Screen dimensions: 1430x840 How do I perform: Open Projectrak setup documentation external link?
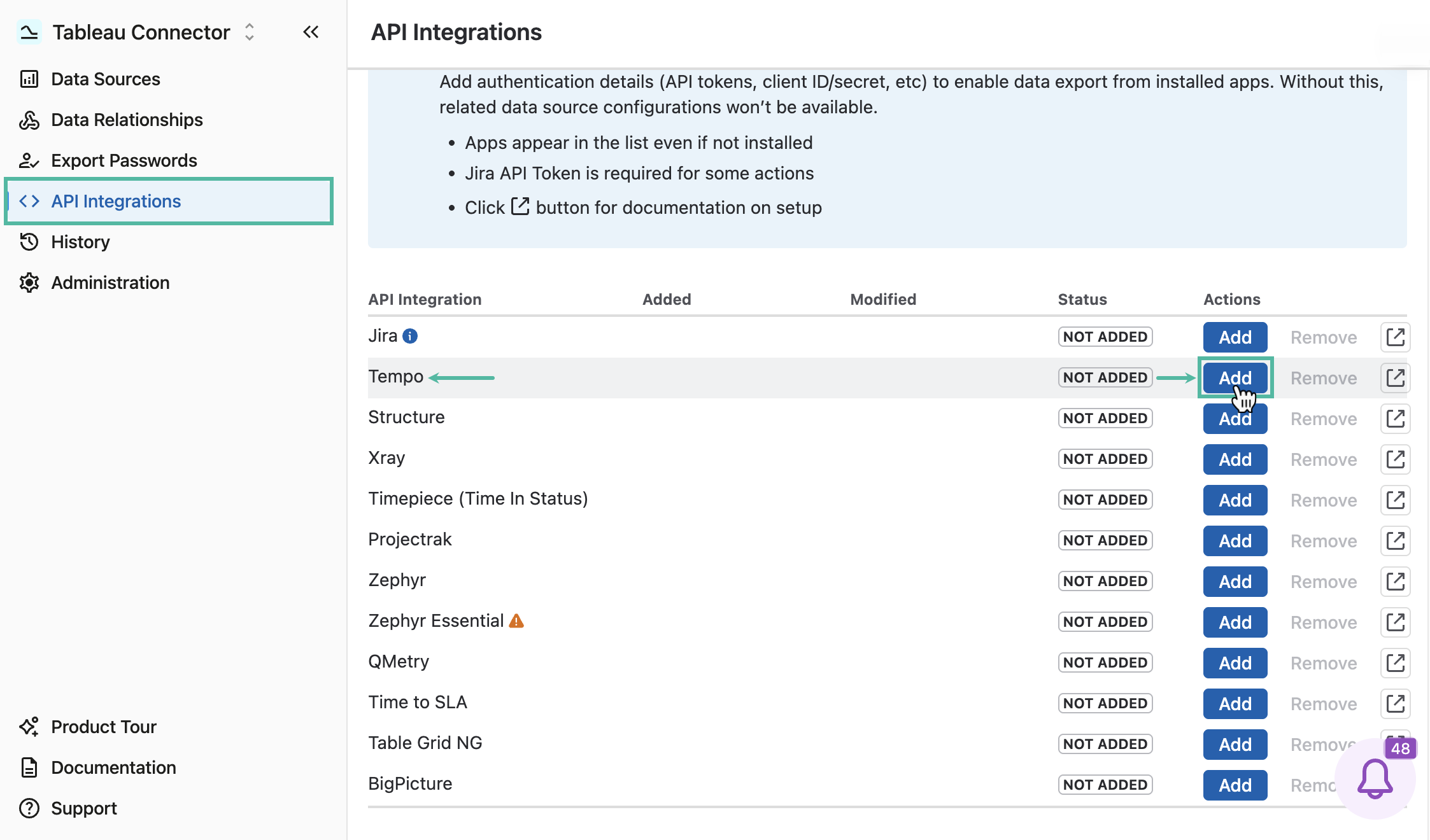(x=1395, y=541)
